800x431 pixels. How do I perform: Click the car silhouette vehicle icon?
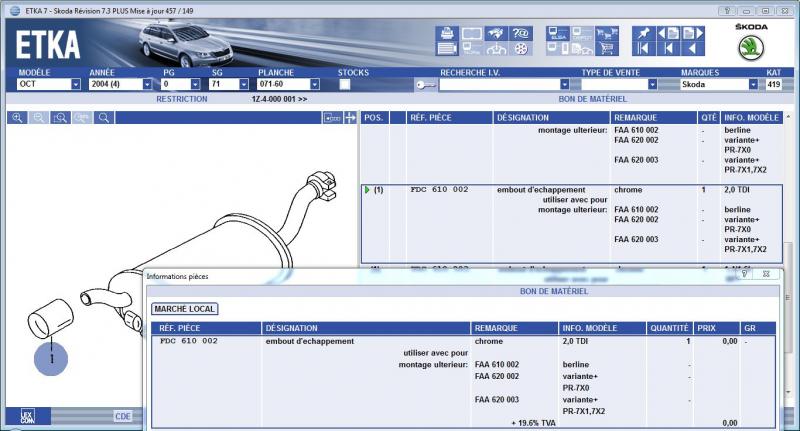[496, 48]
